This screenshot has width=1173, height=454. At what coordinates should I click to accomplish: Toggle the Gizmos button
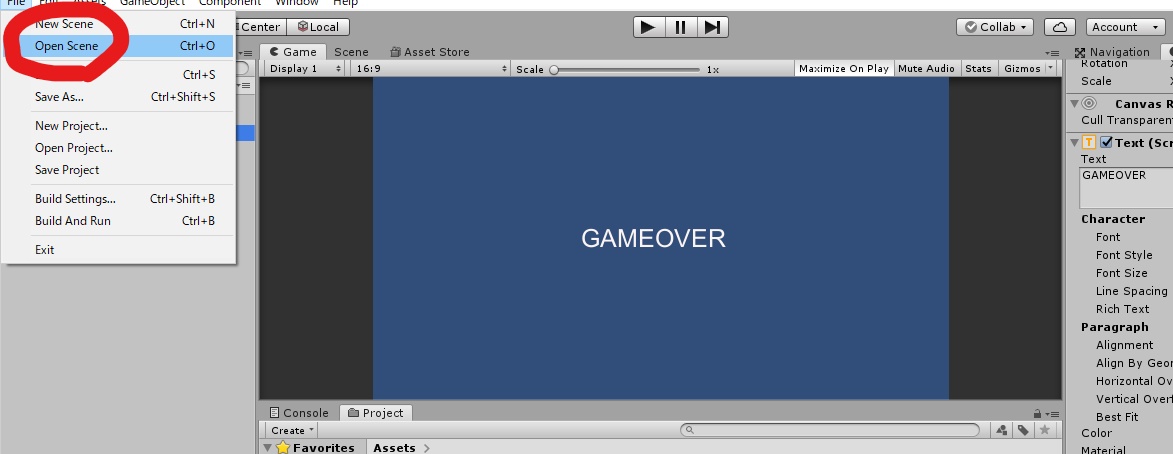pos(1022,68)
